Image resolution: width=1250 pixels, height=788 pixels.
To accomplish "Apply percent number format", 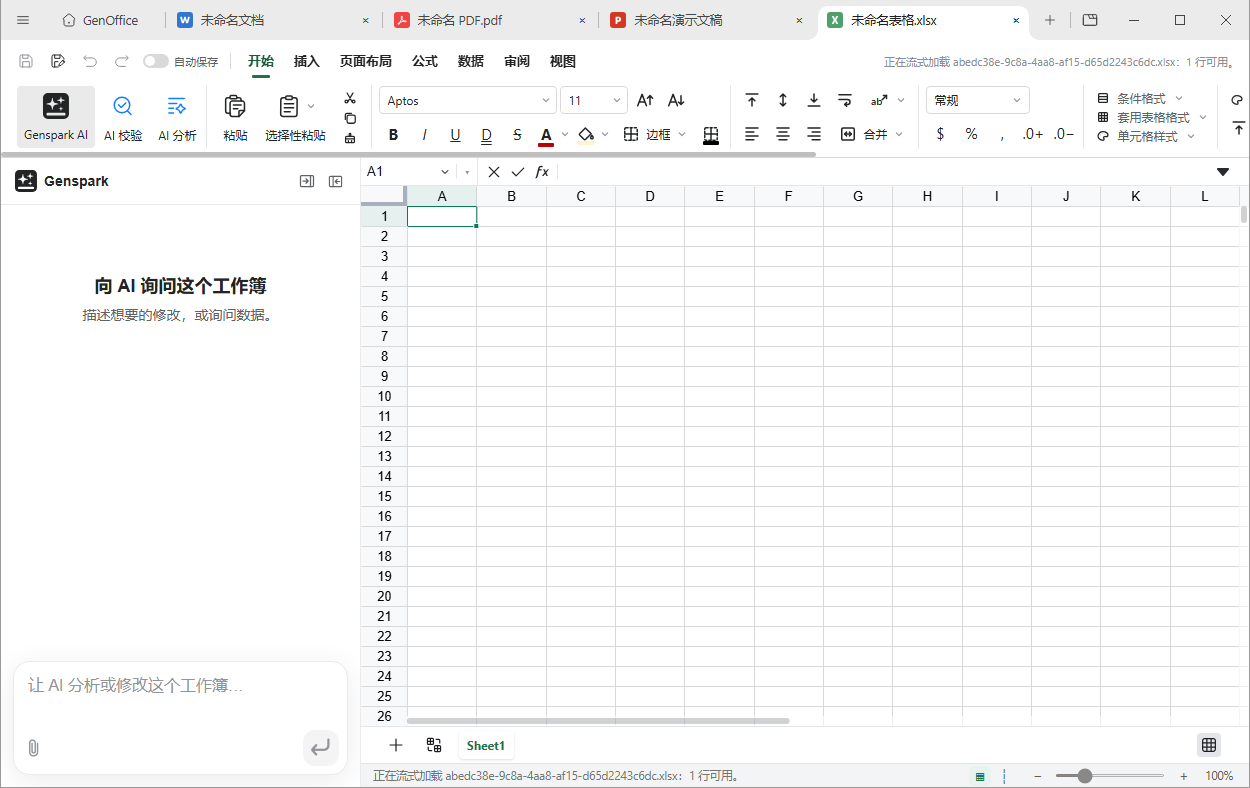I will [x=971, y=134].
